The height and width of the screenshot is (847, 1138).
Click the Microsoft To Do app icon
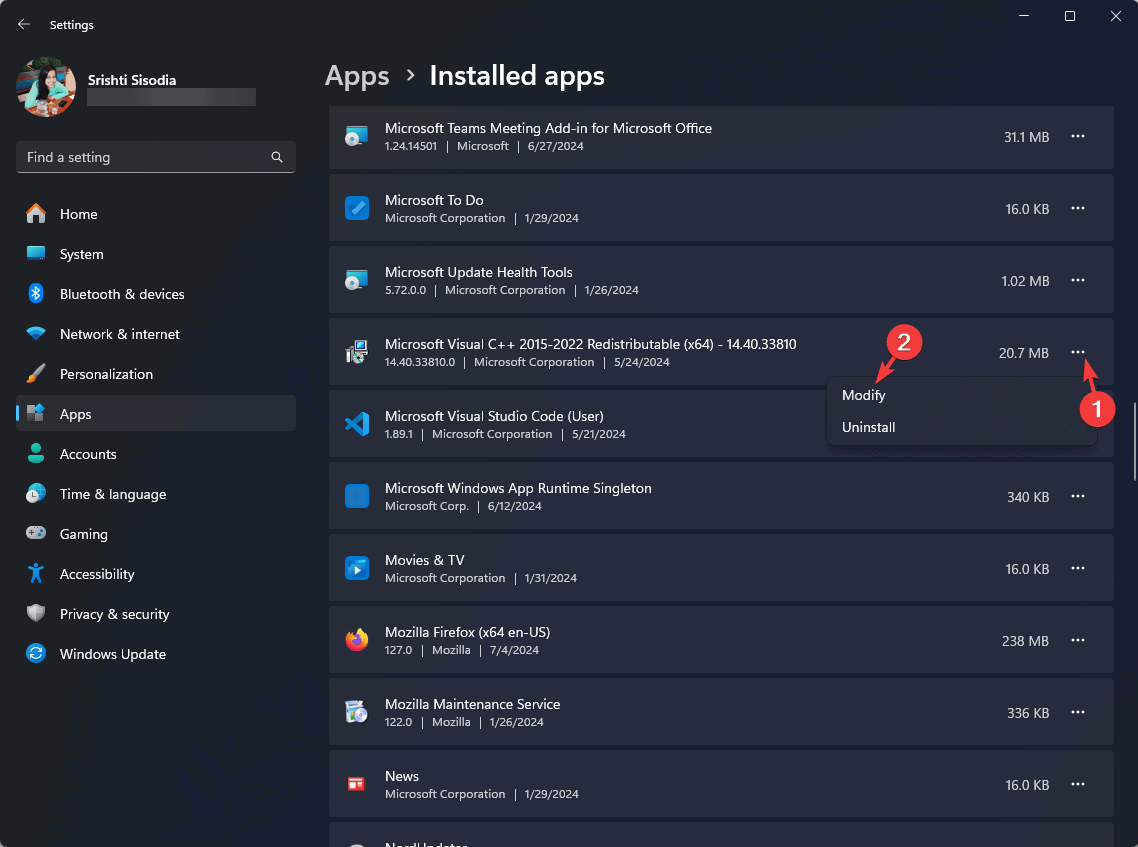(x=357, y=208)
